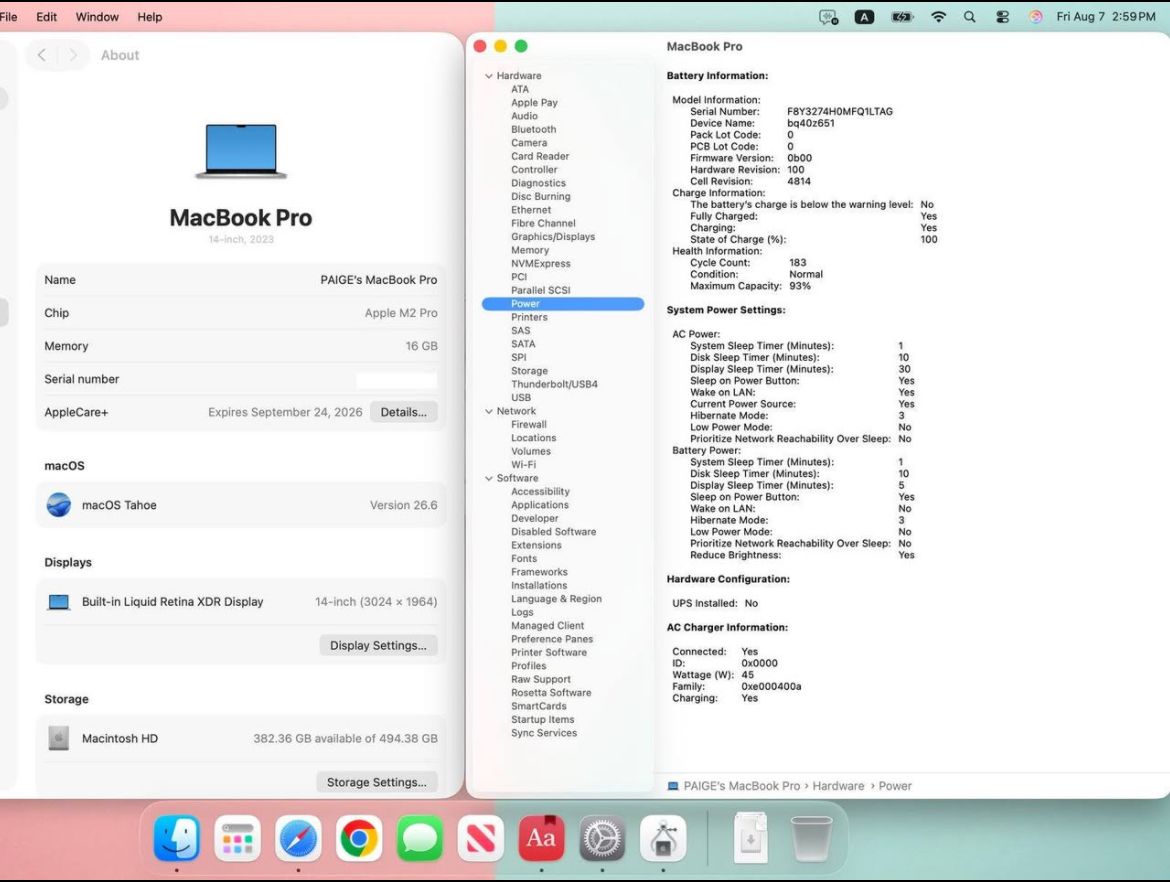Open Control Center in menu bar
Screen dimensions: 1170x882
1002,16
